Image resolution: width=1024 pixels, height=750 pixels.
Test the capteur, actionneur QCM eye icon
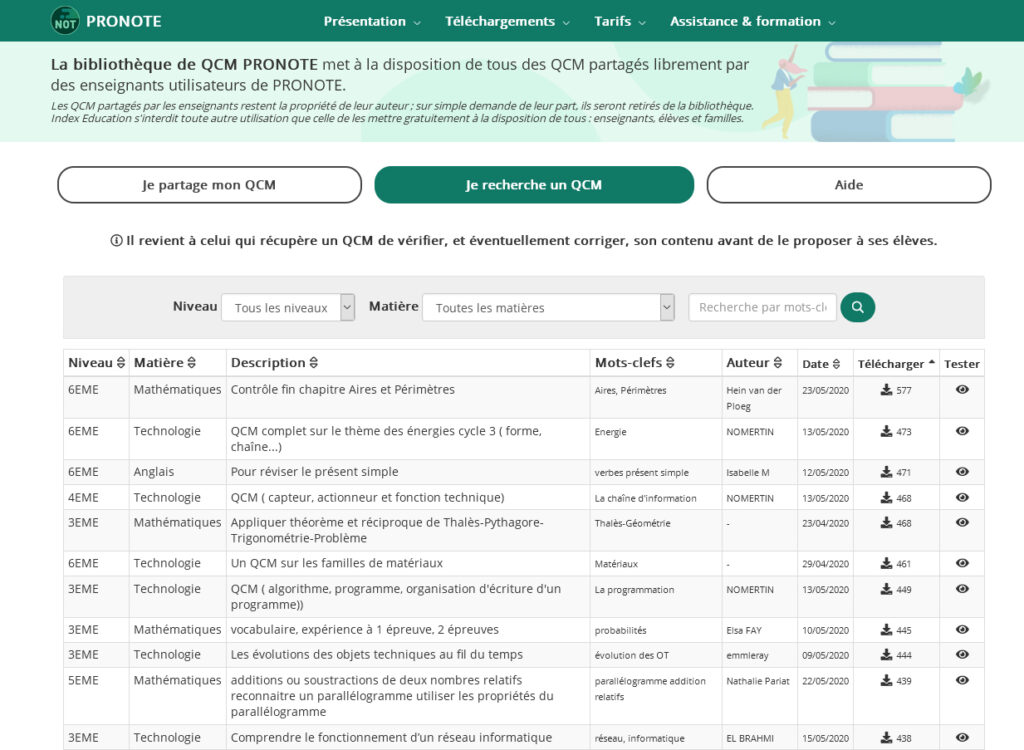(x=962, y=497)
